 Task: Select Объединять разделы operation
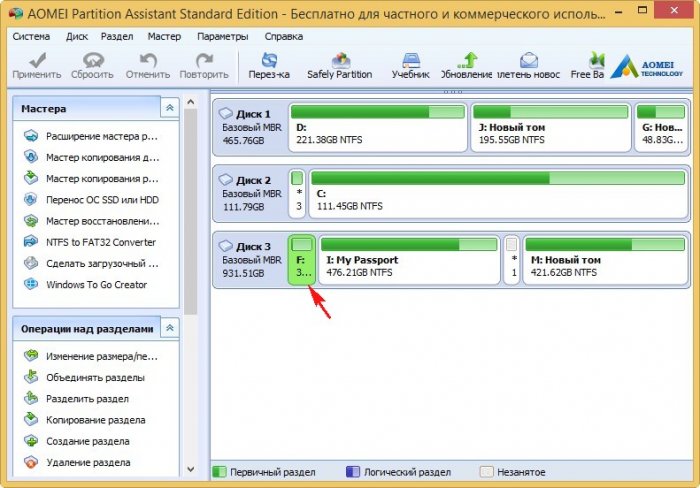[x=84, y=378]
